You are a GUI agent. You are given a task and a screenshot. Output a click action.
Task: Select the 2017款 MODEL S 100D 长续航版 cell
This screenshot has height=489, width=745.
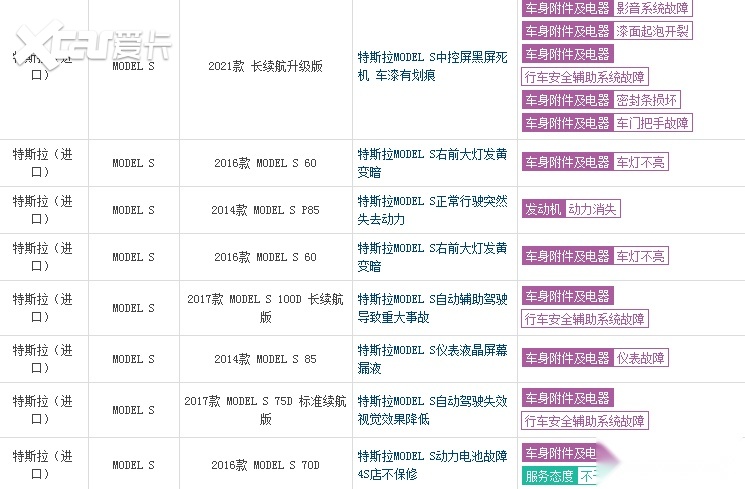[266, 308]
